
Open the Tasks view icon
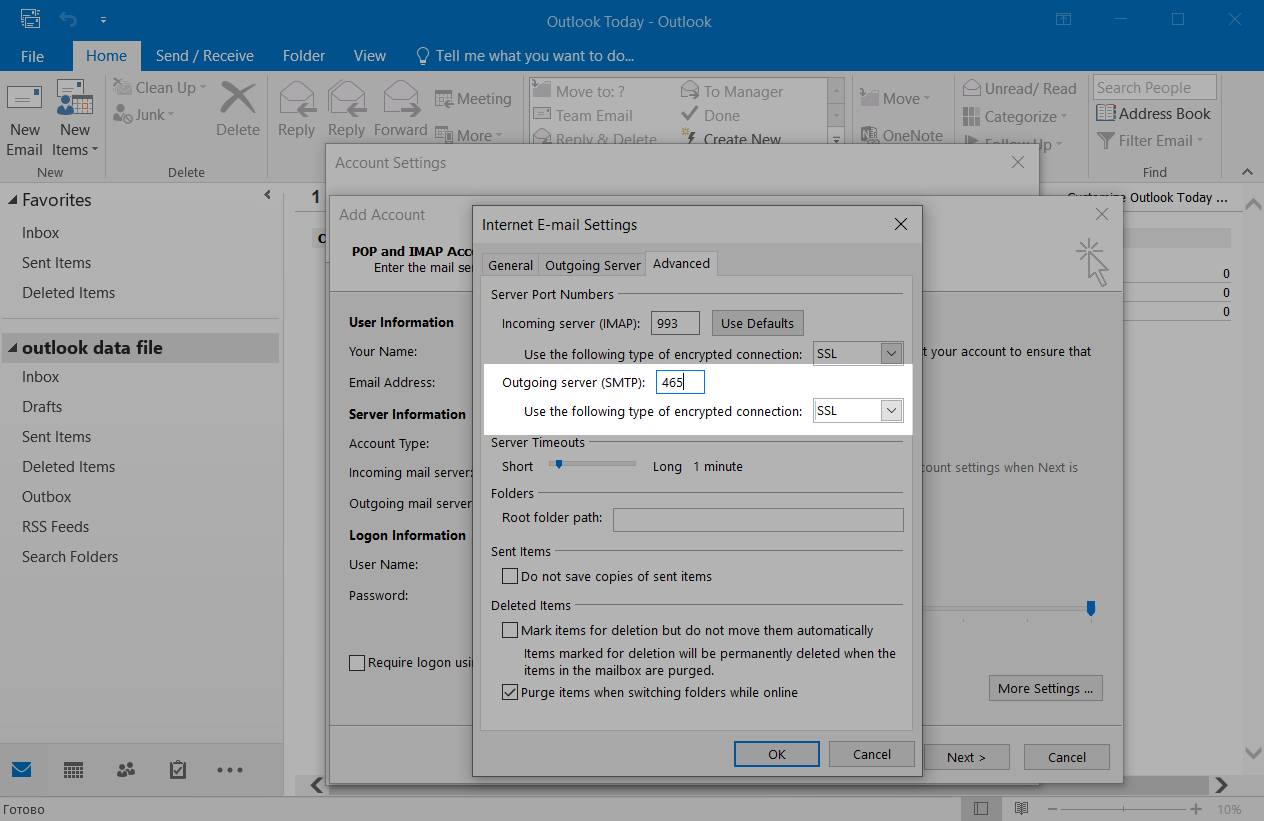pos(178,770)
